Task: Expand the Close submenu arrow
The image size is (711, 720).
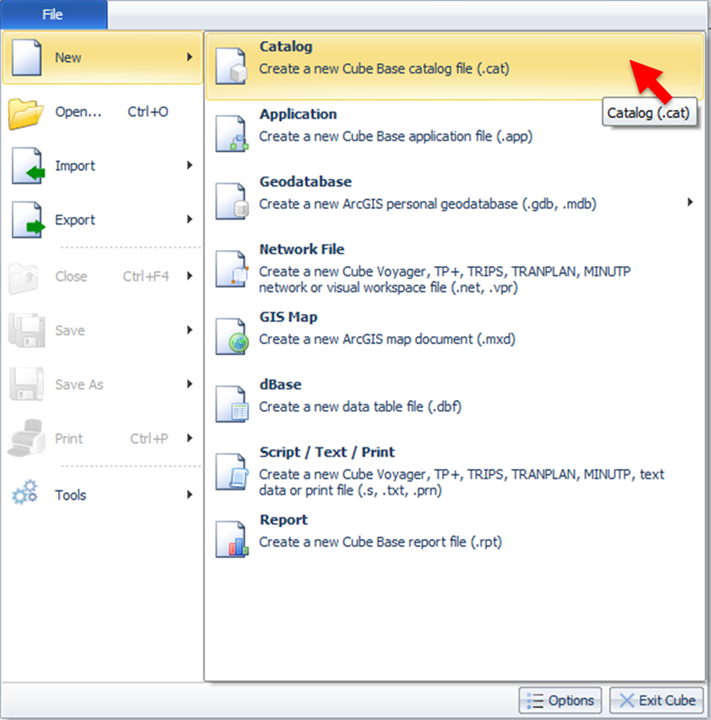Action: coord(189,276)
